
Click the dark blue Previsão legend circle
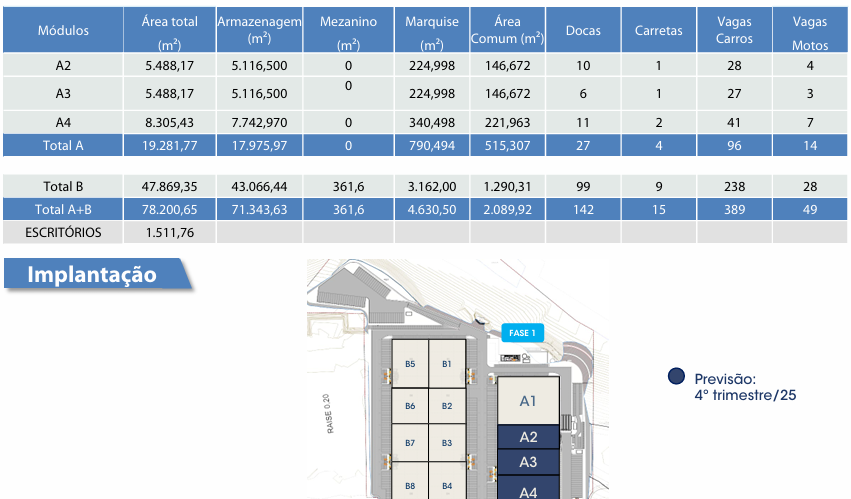point(676,377)
